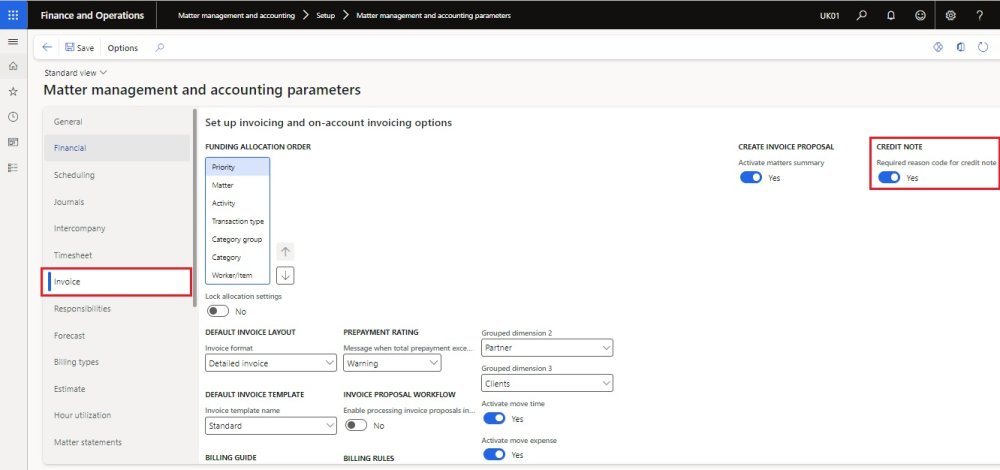The width and height of the screenshot is (1000, 470).
Task: Open feedback smiley icon
Action: (x=920, y=15)
